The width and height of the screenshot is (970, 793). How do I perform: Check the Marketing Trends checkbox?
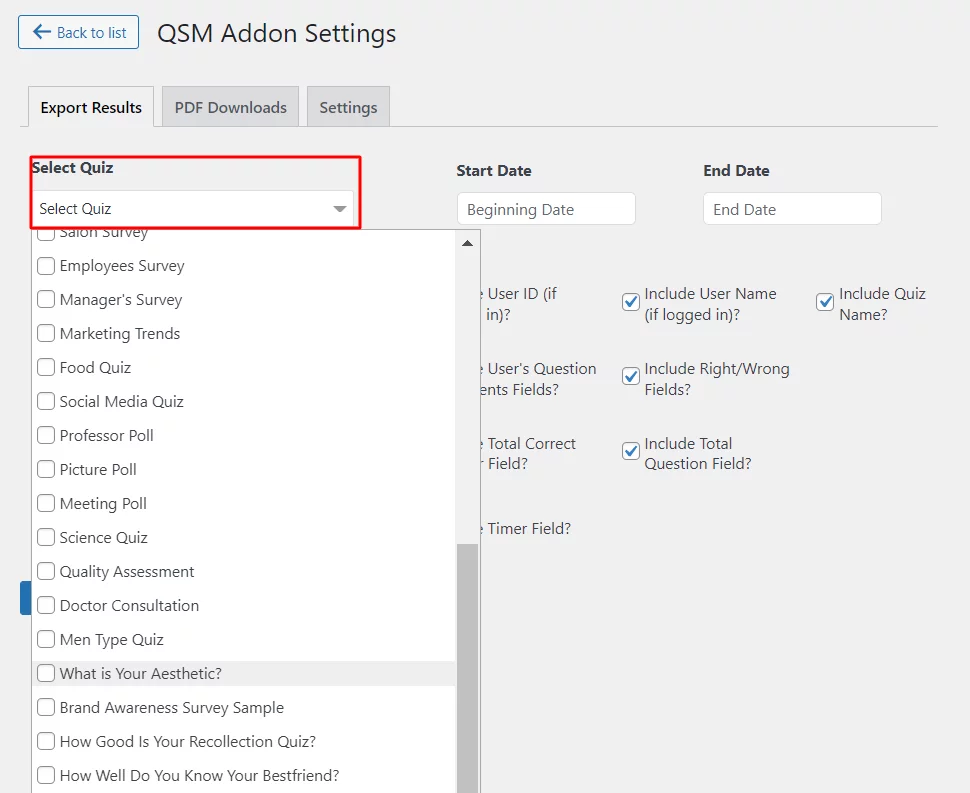pos(46,334)
